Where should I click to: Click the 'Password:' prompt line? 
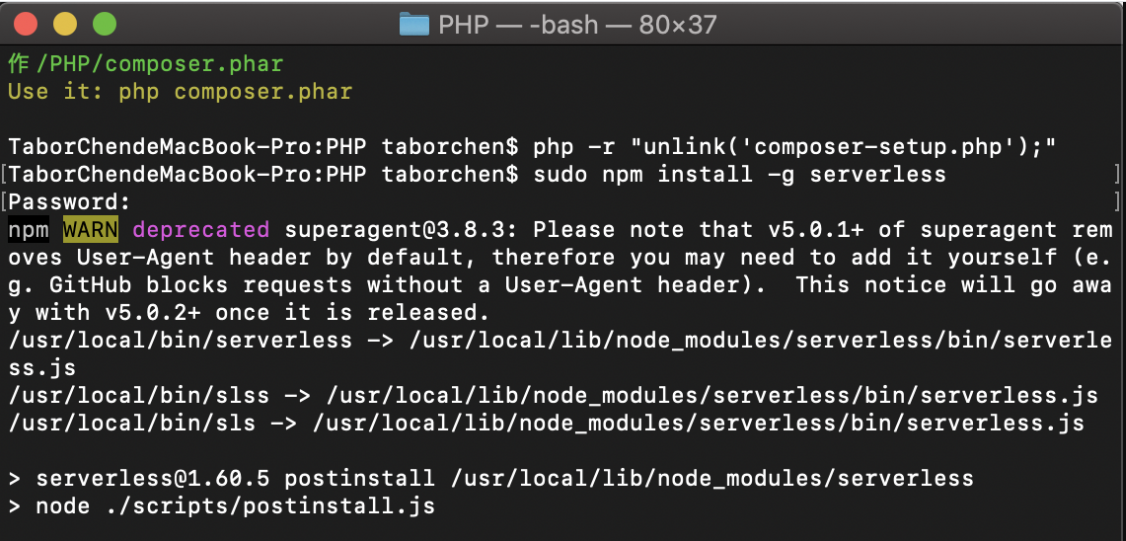(x=70, y=202)
